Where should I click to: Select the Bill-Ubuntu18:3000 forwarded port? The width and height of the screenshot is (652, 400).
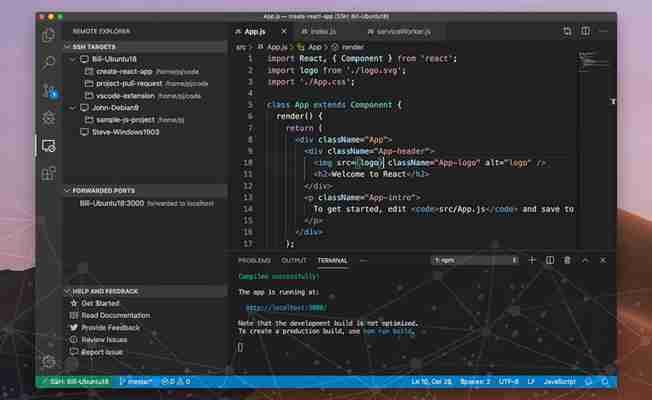(x=145, y=203)
